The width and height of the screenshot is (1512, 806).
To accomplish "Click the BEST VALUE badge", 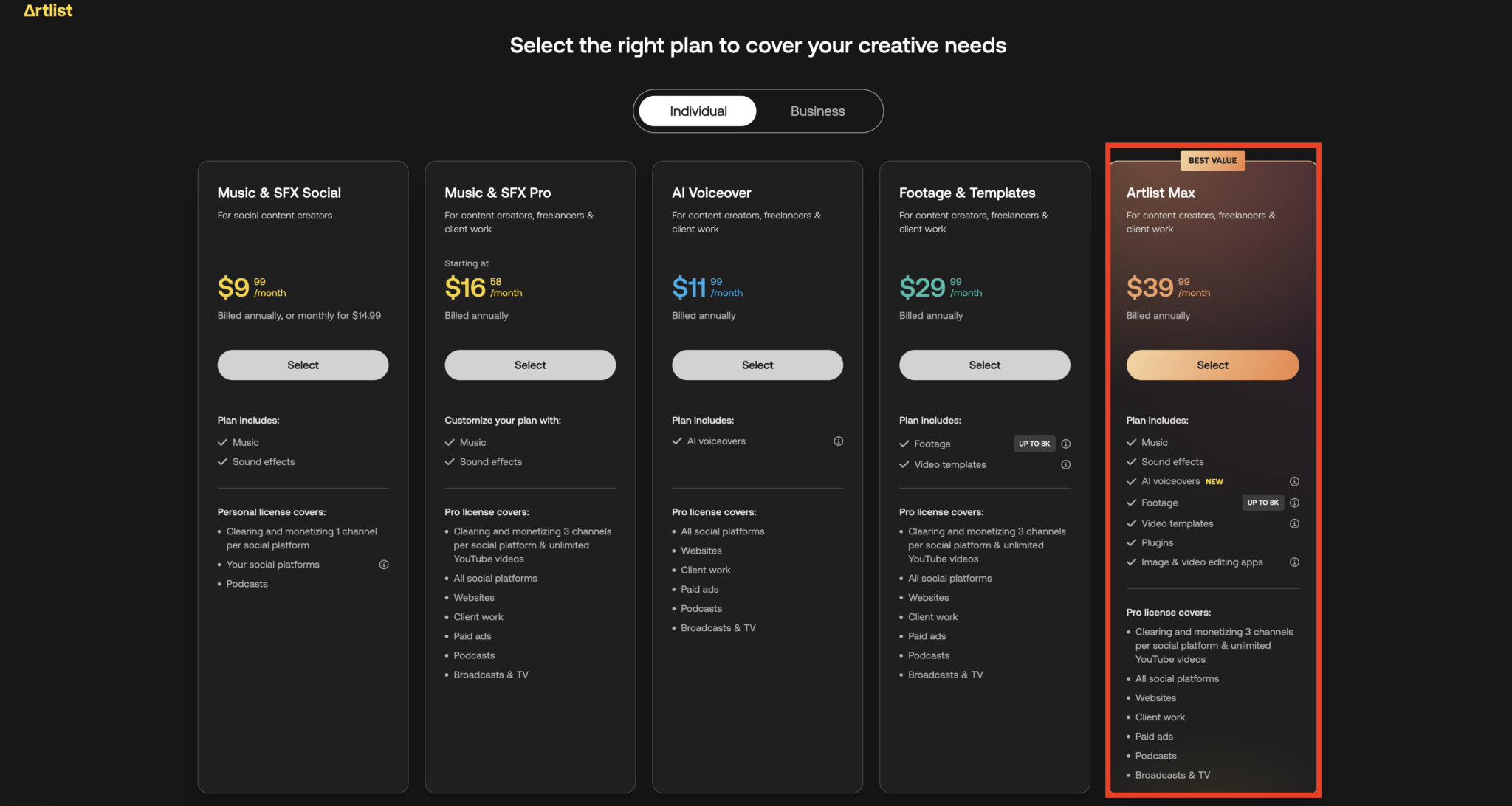I will (x=1212, y=160).
